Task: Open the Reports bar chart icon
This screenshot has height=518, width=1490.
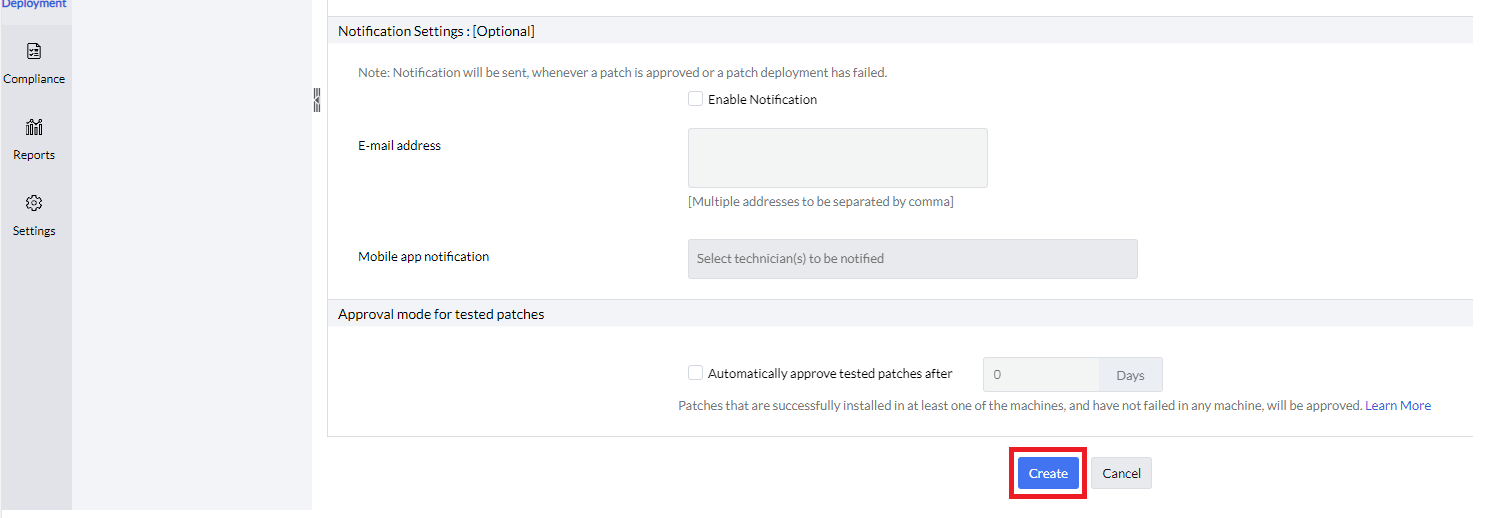Action: click(x=34, y=127)
